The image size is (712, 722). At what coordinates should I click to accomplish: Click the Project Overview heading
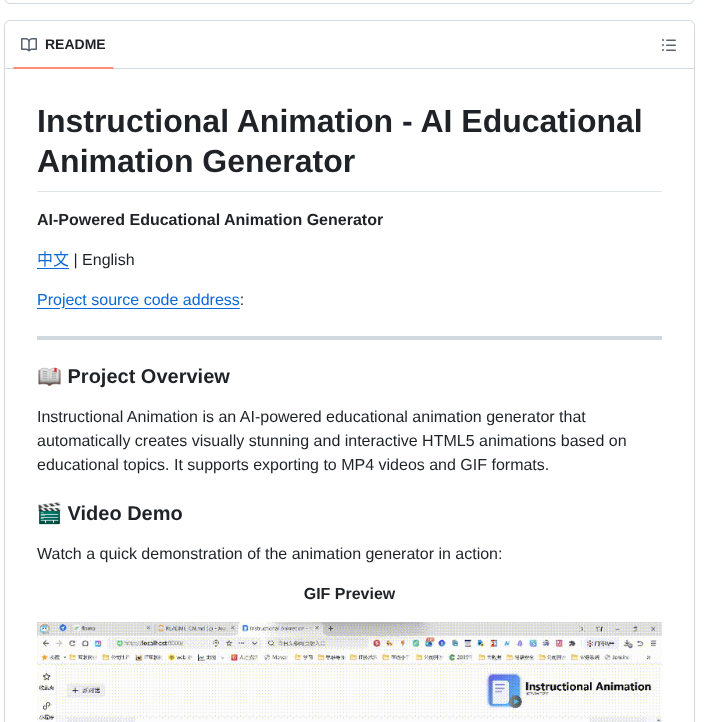point(134,376)
